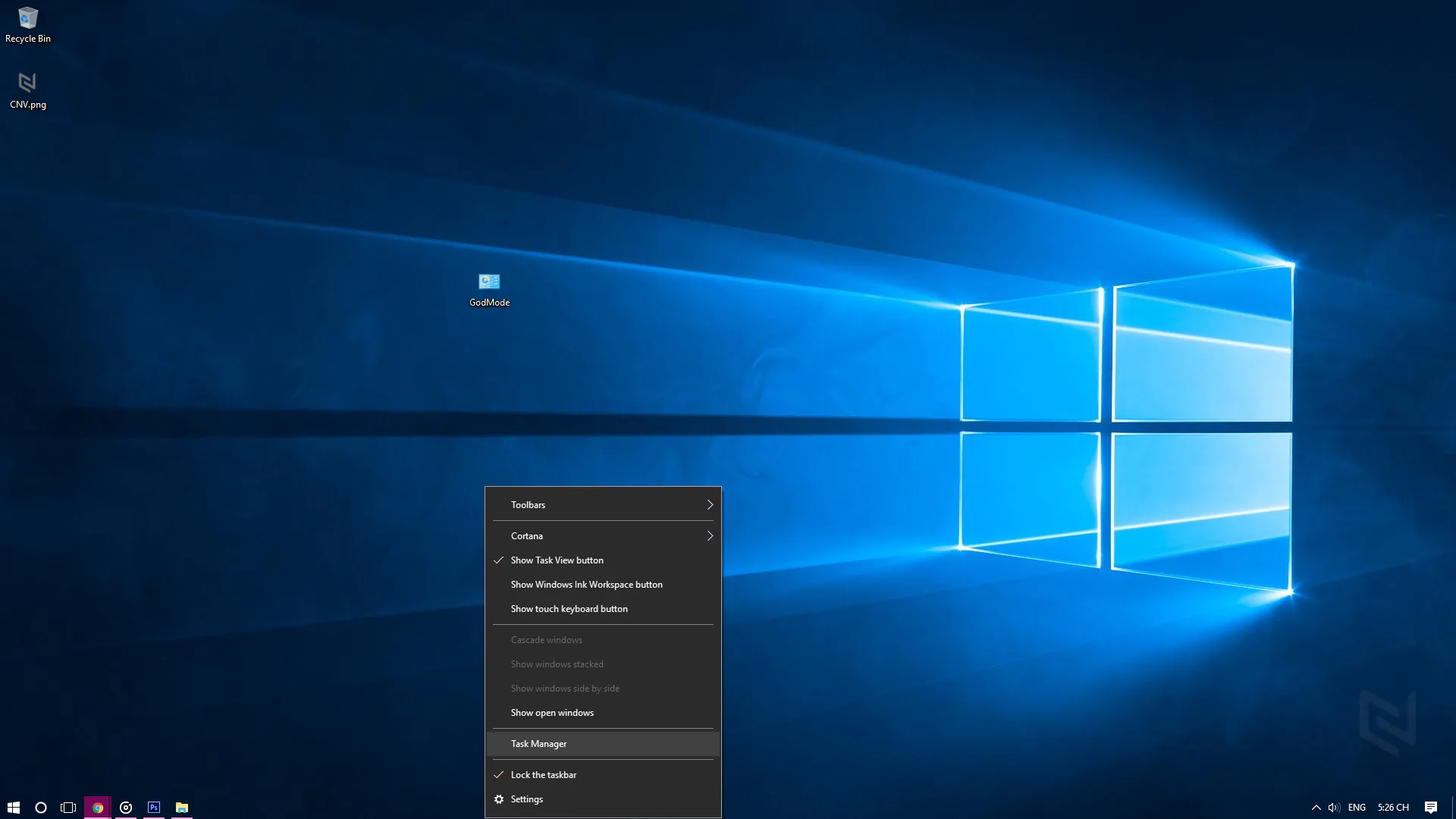This screenshot has width=1456, height=819.
Task: Choose Show open windows
Action: coord(603,713)
